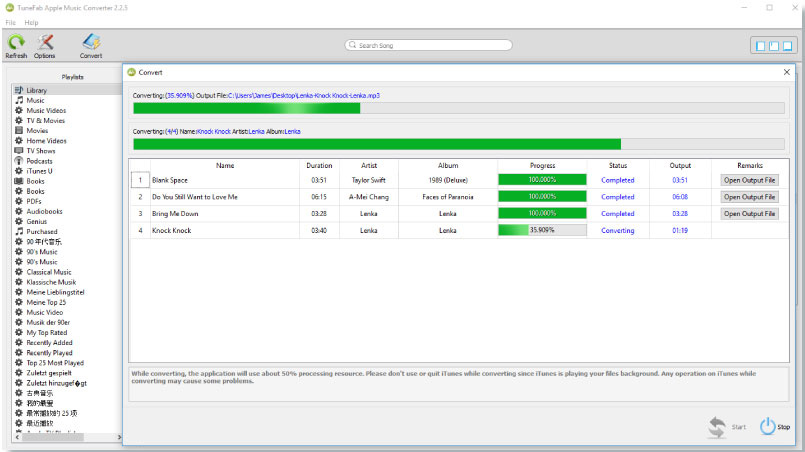Select Recently Played playlist
The height and width of the screenshot is (452, 805).
pyautogui.click(x=49, y=353)
